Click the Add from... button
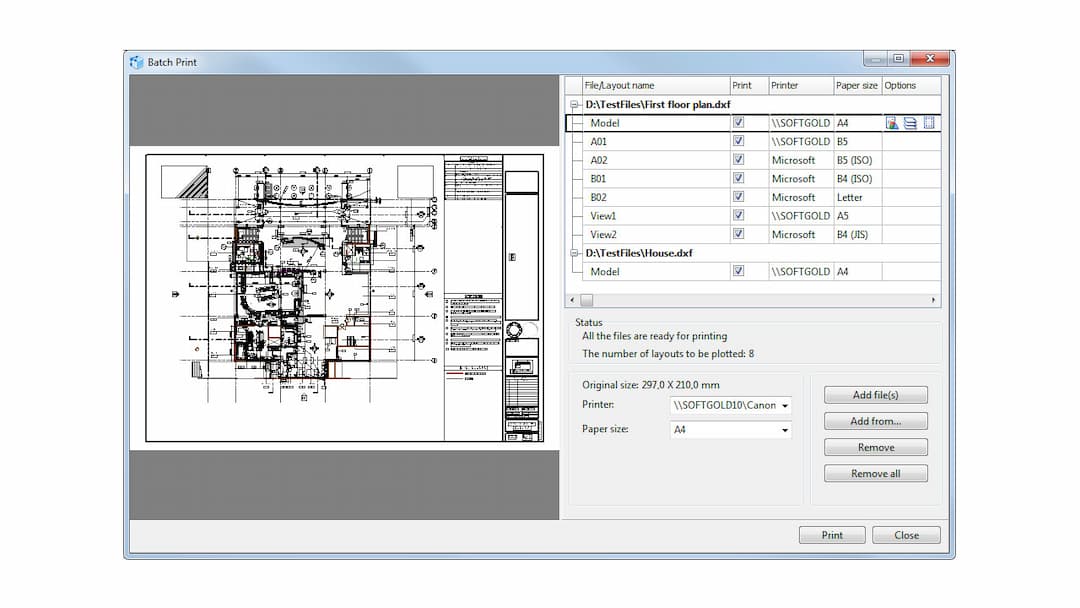Viewport: 1080px width, 608px height. (x=875, y=421)
